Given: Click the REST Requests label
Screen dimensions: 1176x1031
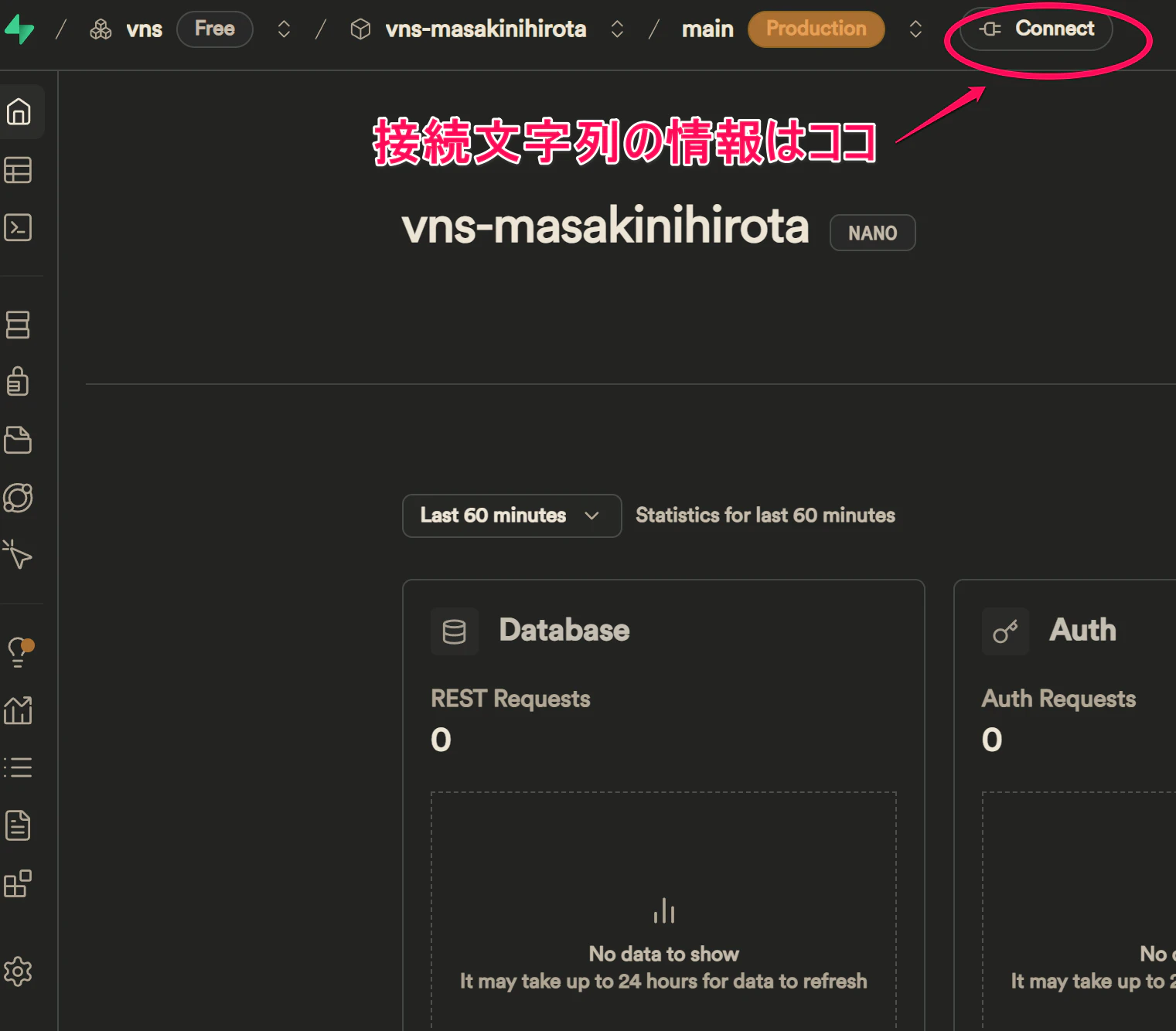Looking at the screenshot, I should (510, 699).
